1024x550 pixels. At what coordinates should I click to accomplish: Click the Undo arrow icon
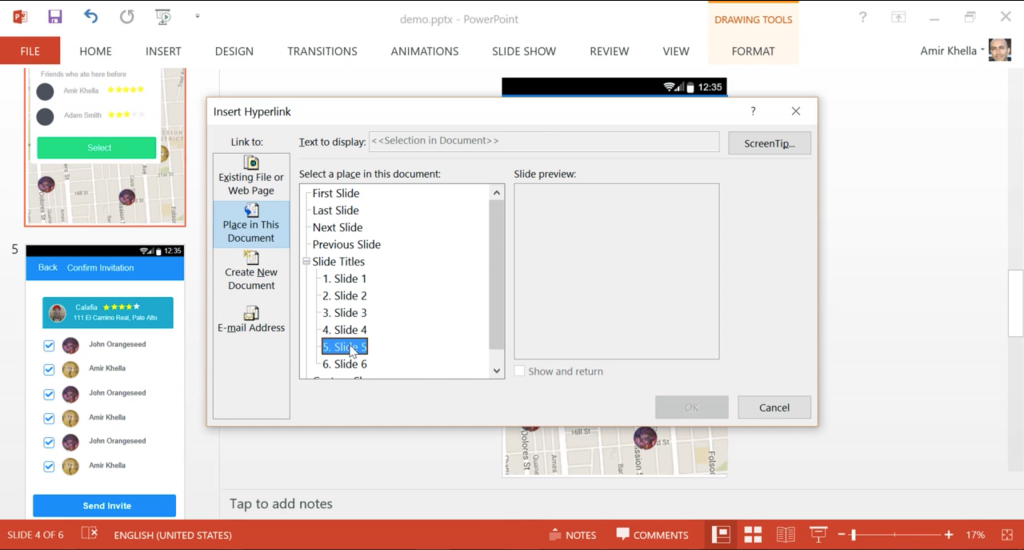[x=90, y=17]
